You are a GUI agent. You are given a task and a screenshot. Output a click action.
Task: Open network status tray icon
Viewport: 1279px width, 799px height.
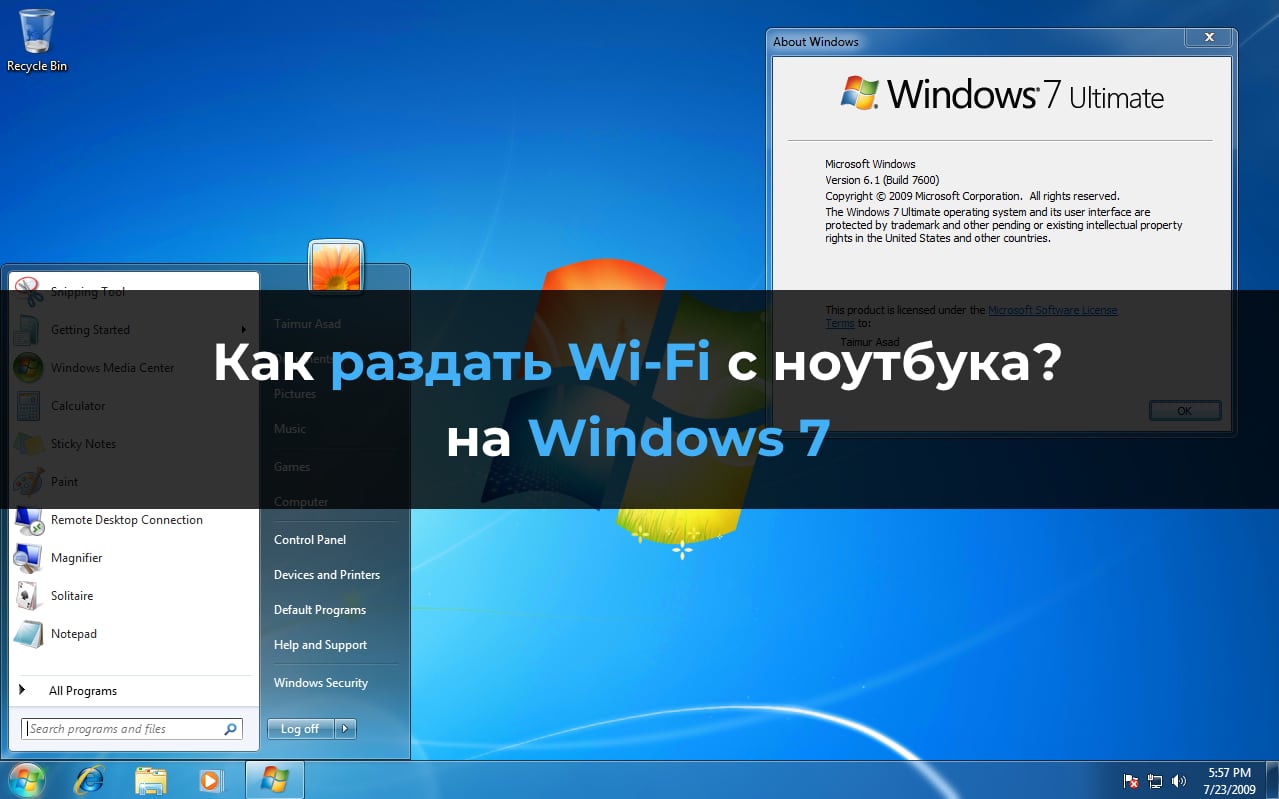point(1156,781)
